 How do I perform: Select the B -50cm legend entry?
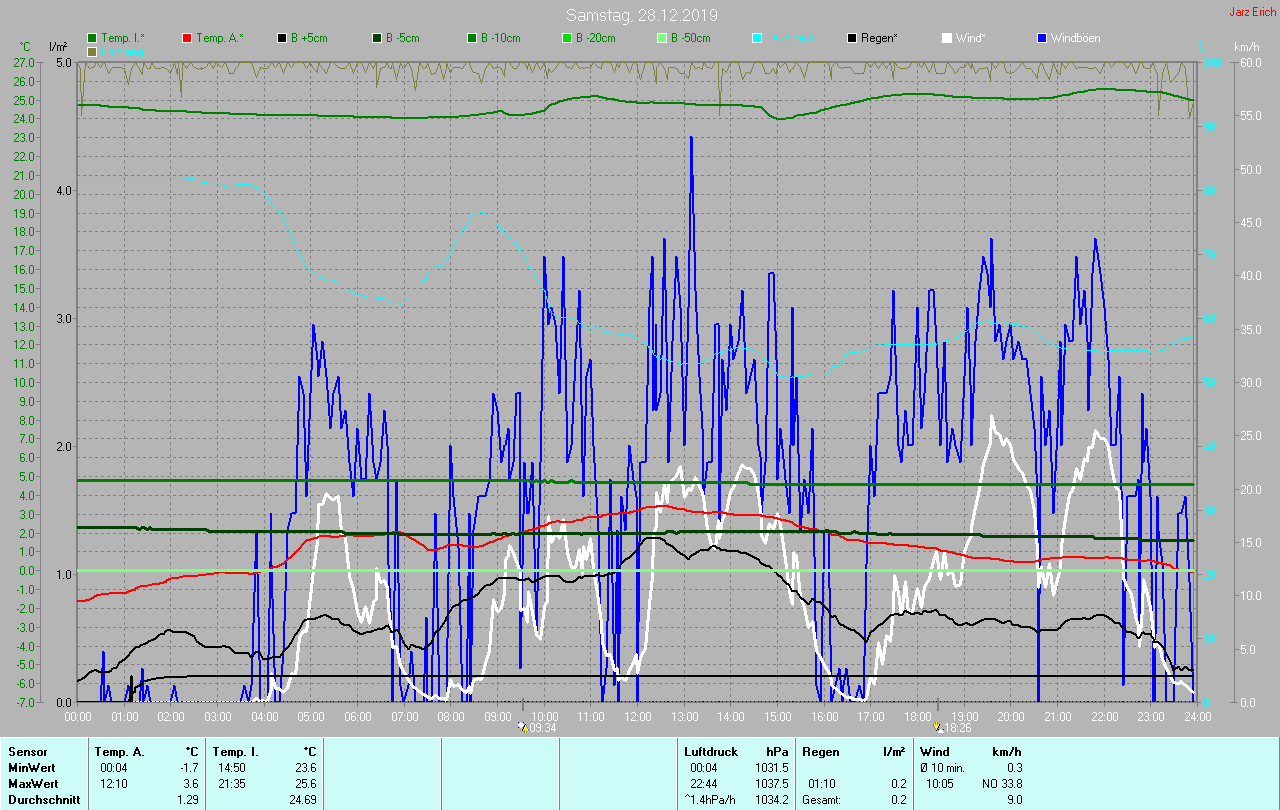(x=690, y=38)
